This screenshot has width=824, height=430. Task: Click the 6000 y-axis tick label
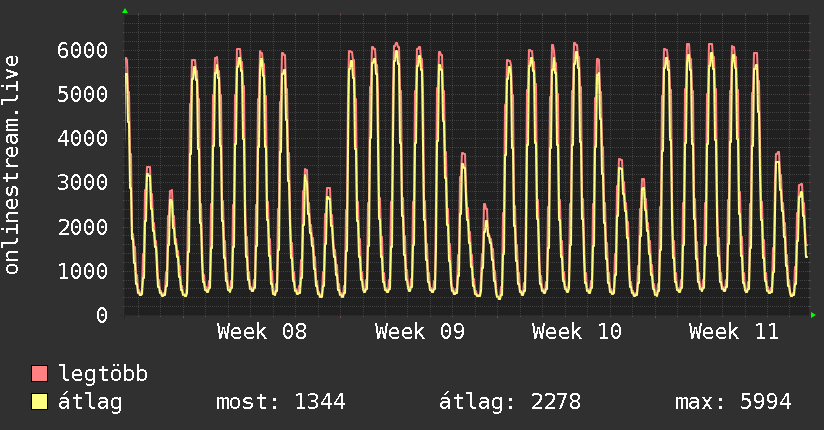click(83, 50)
